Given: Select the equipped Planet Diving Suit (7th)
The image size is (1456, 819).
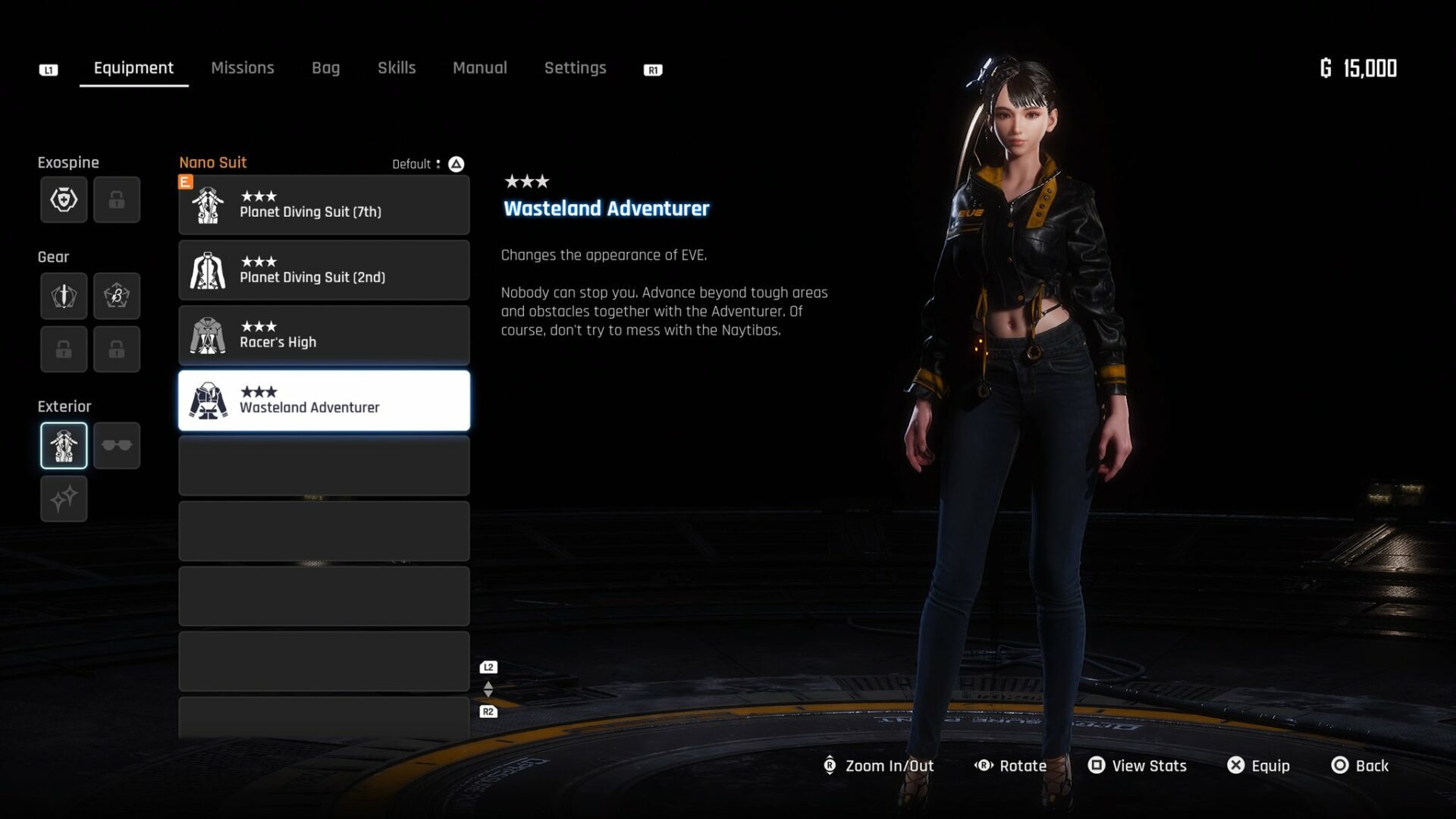Looking at the screenshot, I should [324, 205].
